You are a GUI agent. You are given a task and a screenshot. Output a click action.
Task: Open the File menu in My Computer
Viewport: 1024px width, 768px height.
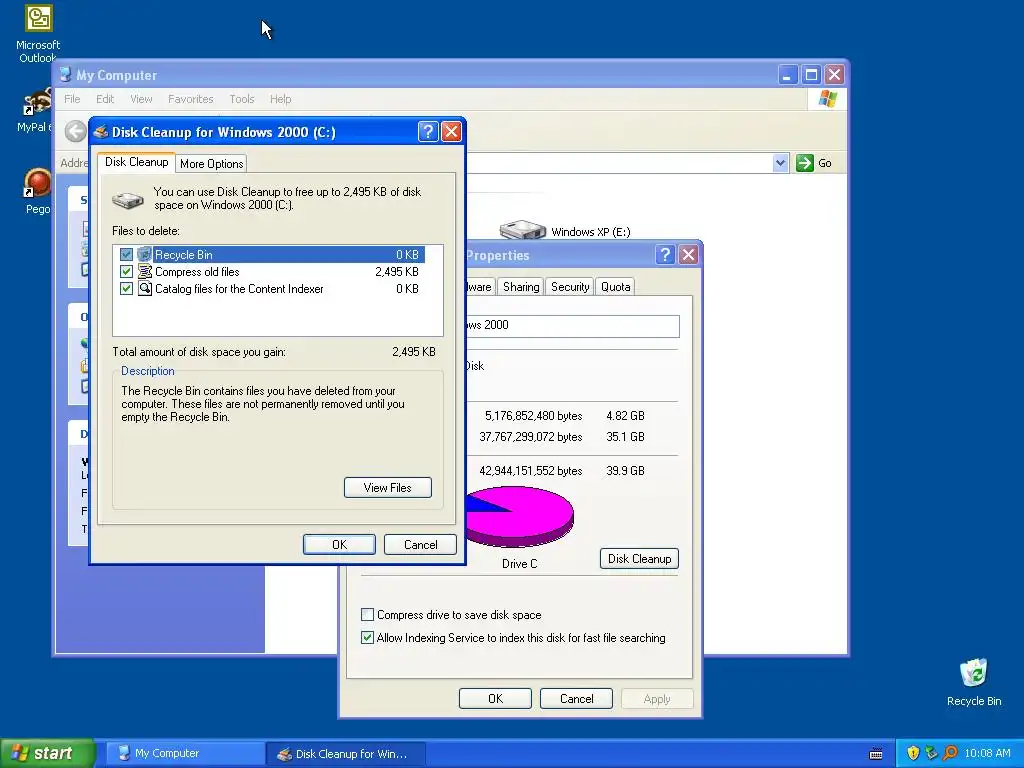click(x=72, y=99)
